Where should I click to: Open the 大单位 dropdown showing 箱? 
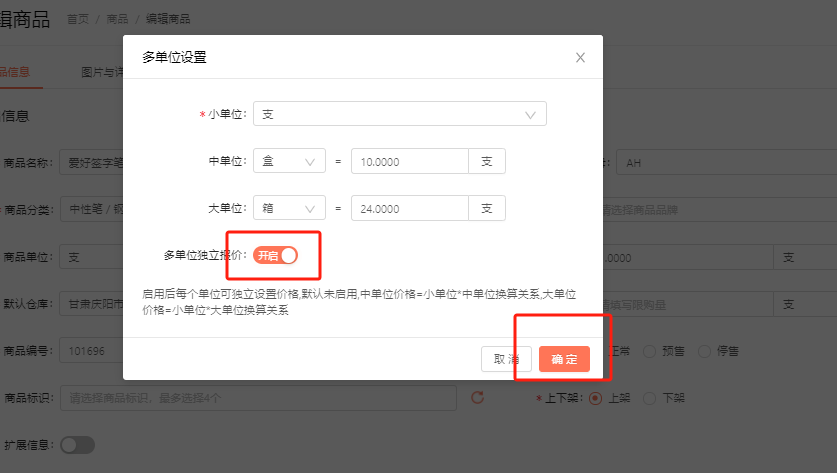(x=289, y=208)
